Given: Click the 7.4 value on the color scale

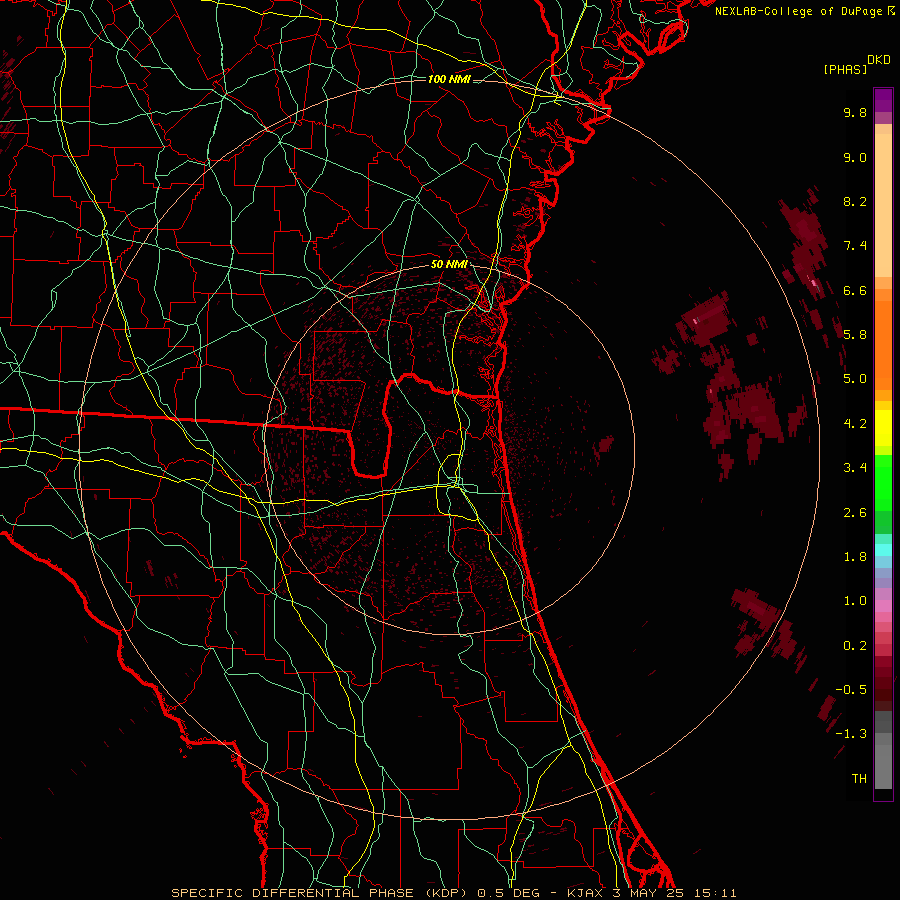Looking at the screenshot, I should point(855,246).
